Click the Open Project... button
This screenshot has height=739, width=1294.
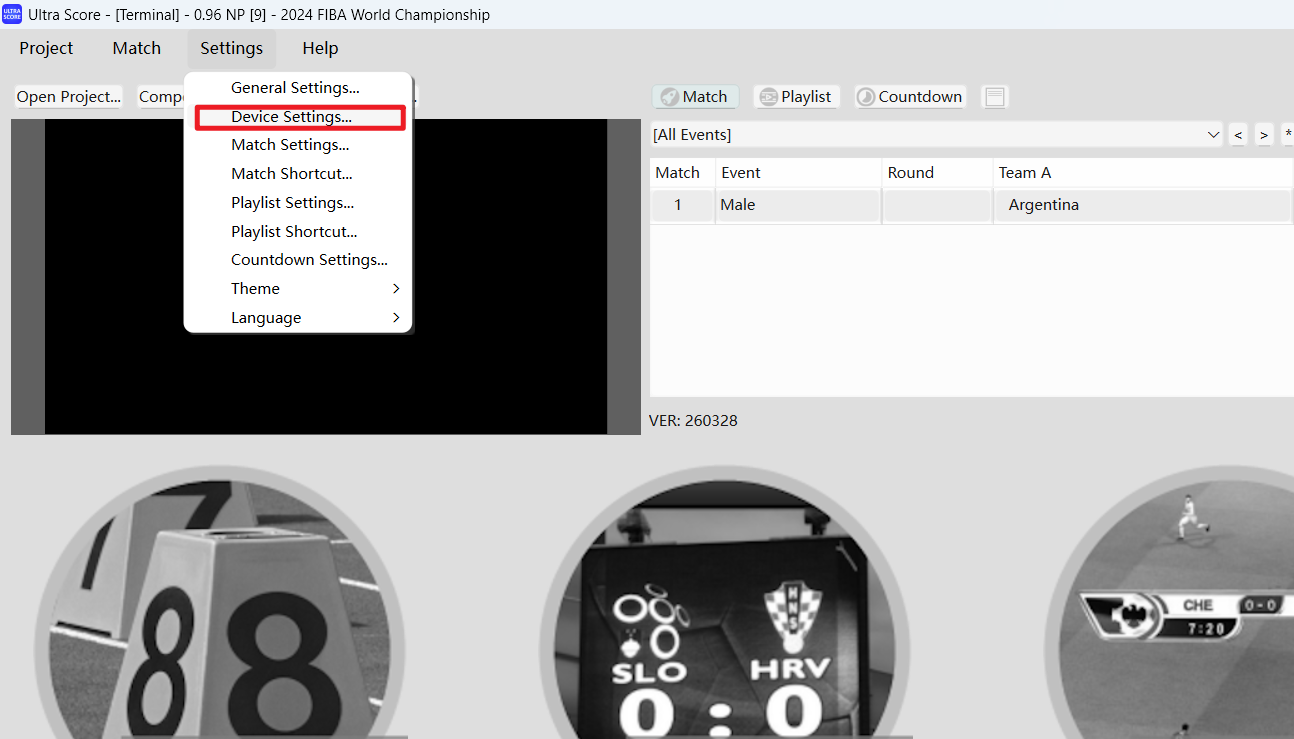point(68,97)
